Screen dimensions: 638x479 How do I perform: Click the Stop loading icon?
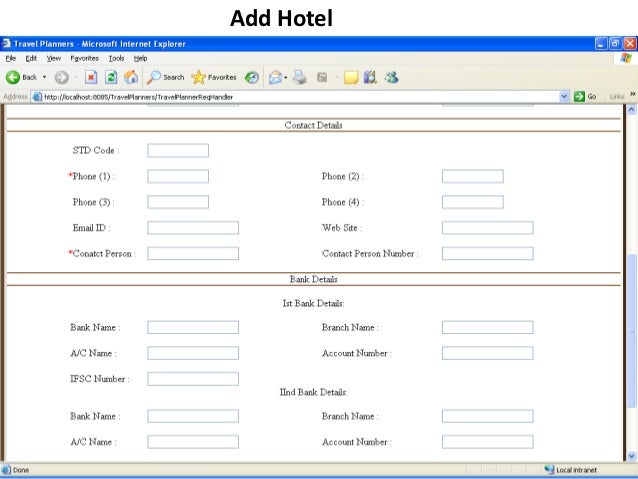pos(90,77)
